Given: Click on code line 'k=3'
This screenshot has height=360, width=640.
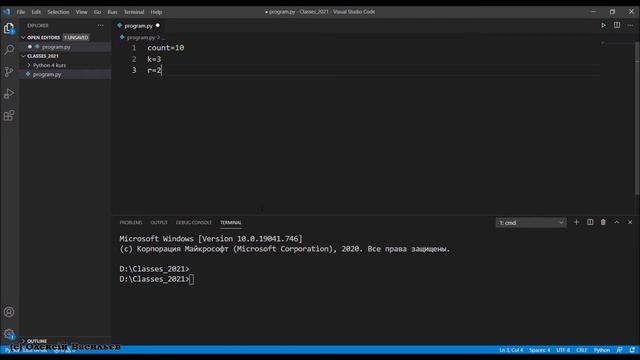Looking at the screenshot, I should point(154,59).
